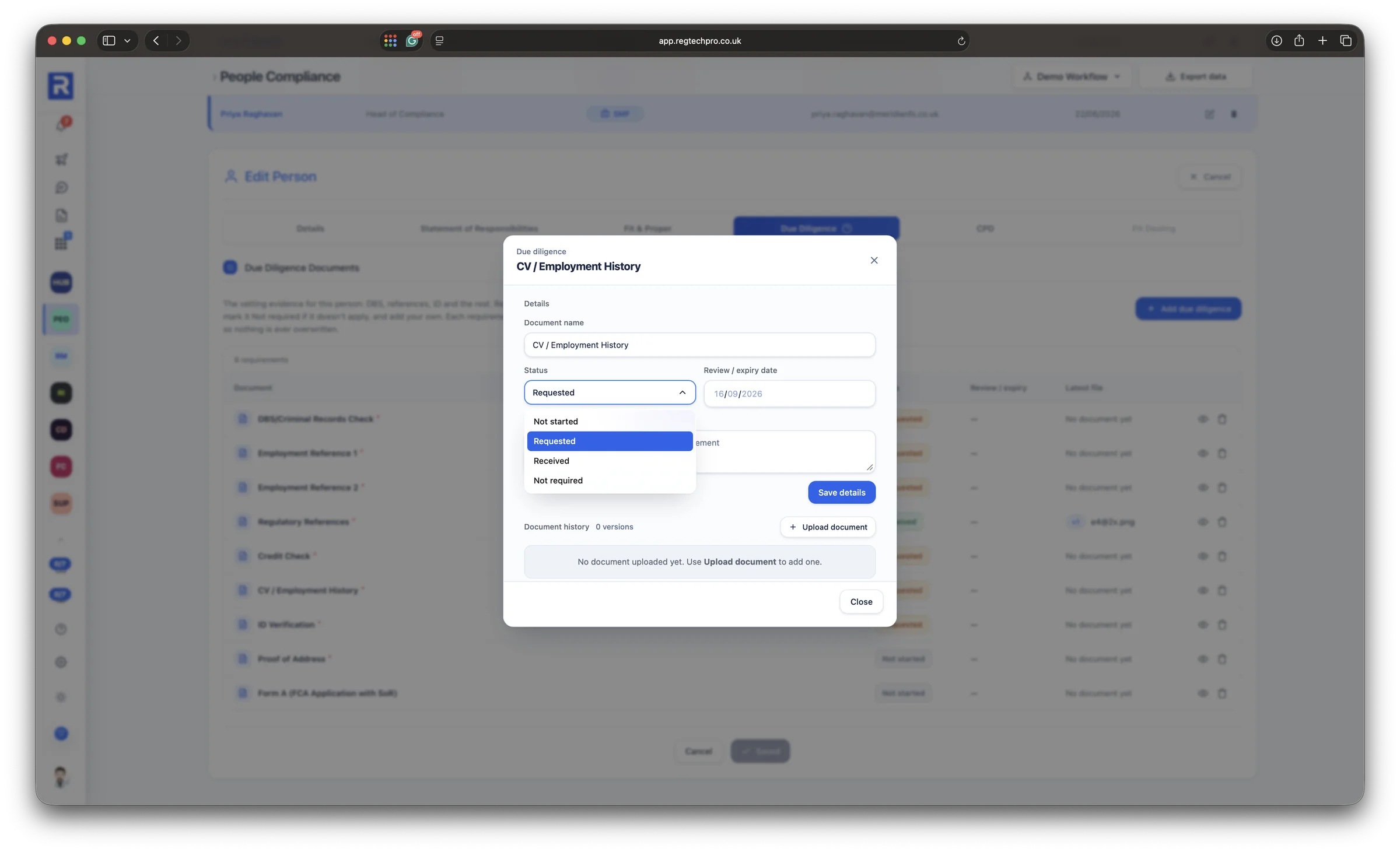Click the Document name input field
This screenshot has height=852, width=1400.
click(699, 345)
